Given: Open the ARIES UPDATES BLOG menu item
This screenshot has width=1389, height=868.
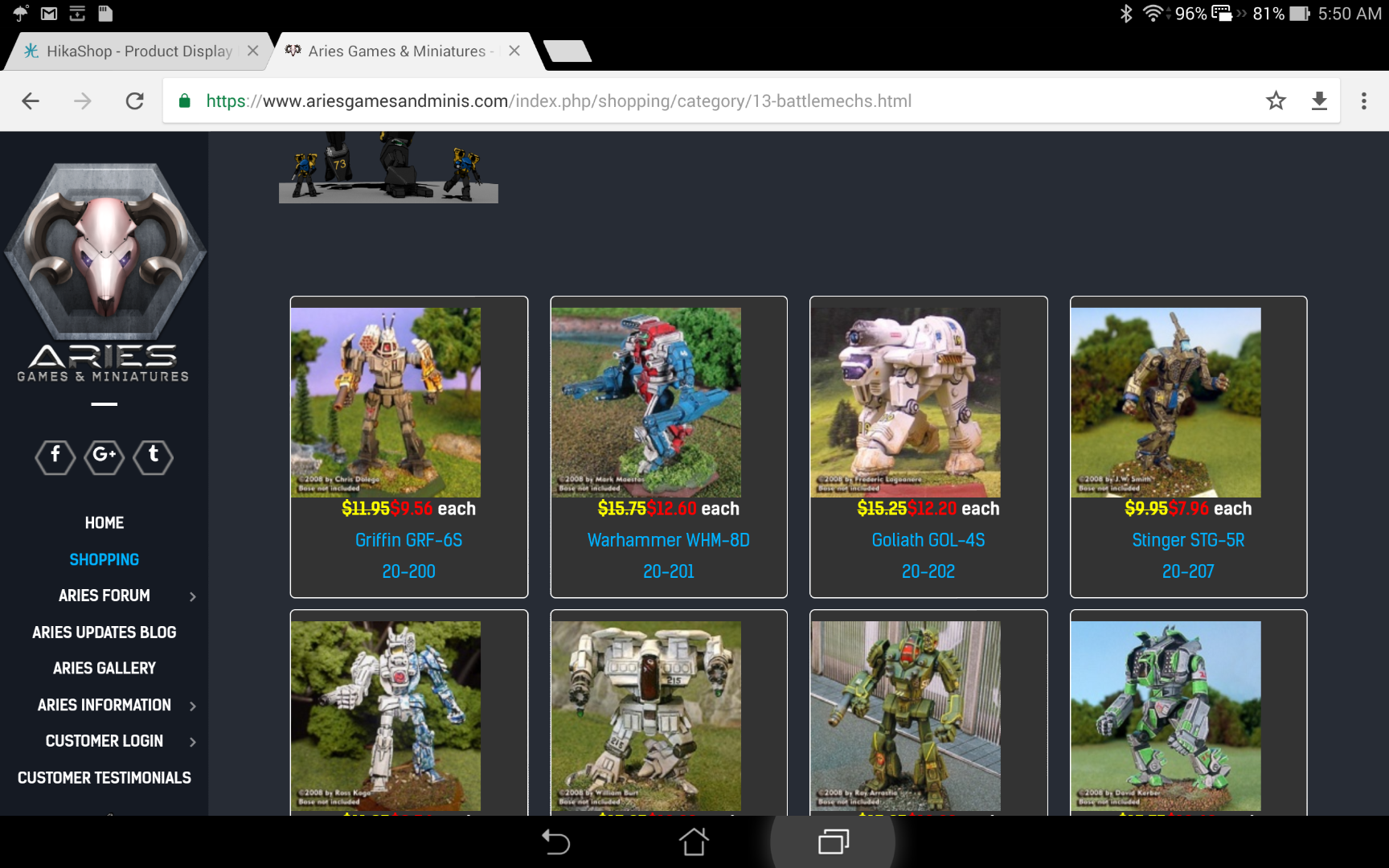Looking at the screenshot, I should pos(104,633).
